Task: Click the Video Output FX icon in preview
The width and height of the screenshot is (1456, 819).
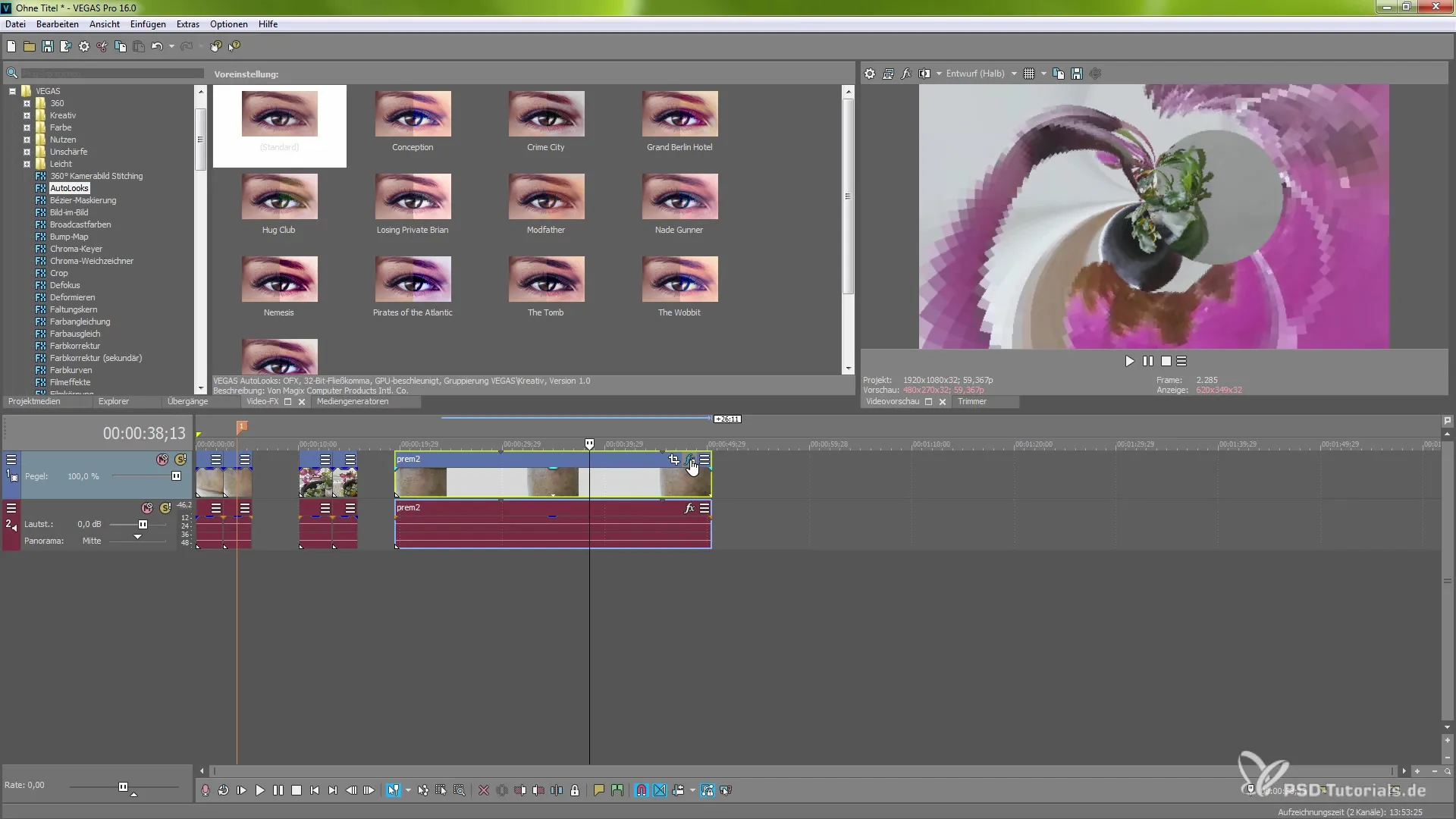Action: click(906, 74)
